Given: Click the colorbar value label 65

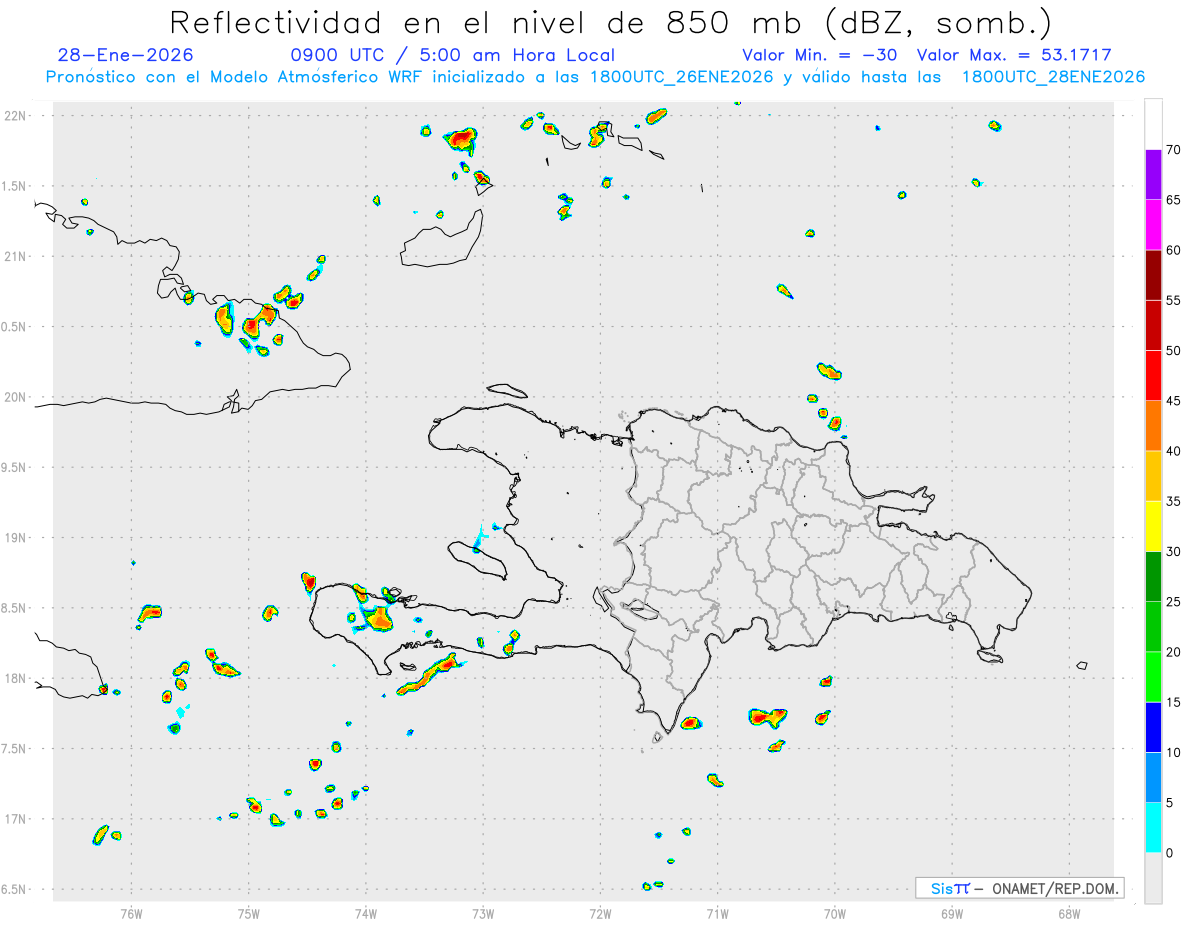Looking at the screenshot, I should coord(1174,200).
